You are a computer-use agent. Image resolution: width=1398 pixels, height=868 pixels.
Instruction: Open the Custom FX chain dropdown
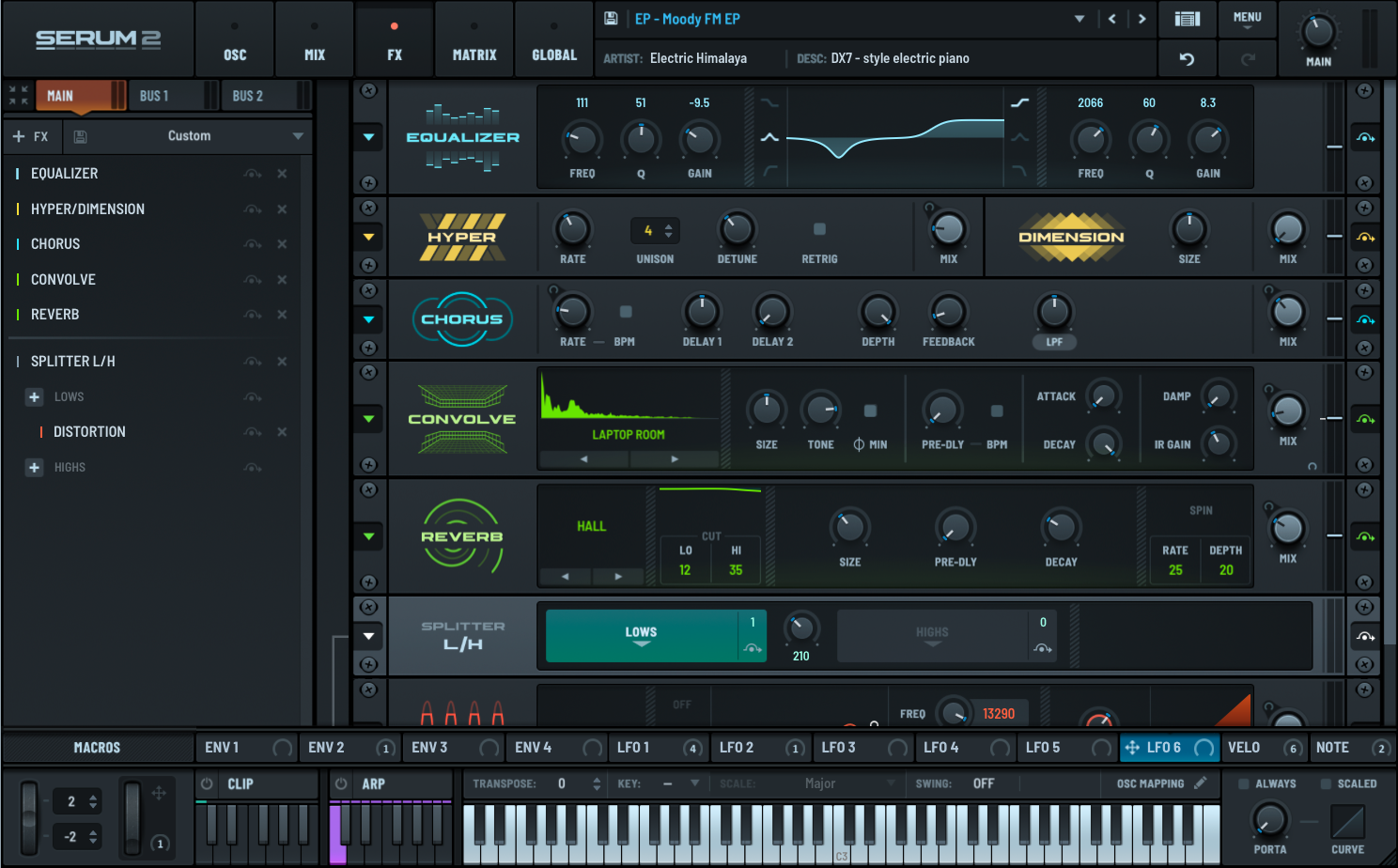297,136
